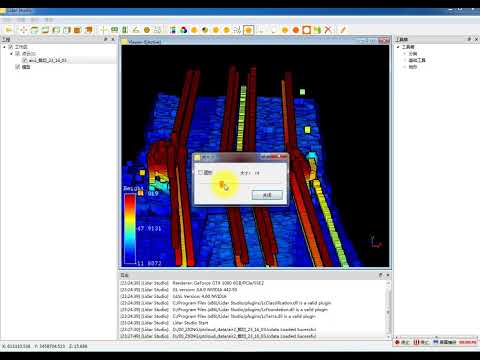Click the close button in the dialog
480x360 pixels.
[x=267, y=195]
